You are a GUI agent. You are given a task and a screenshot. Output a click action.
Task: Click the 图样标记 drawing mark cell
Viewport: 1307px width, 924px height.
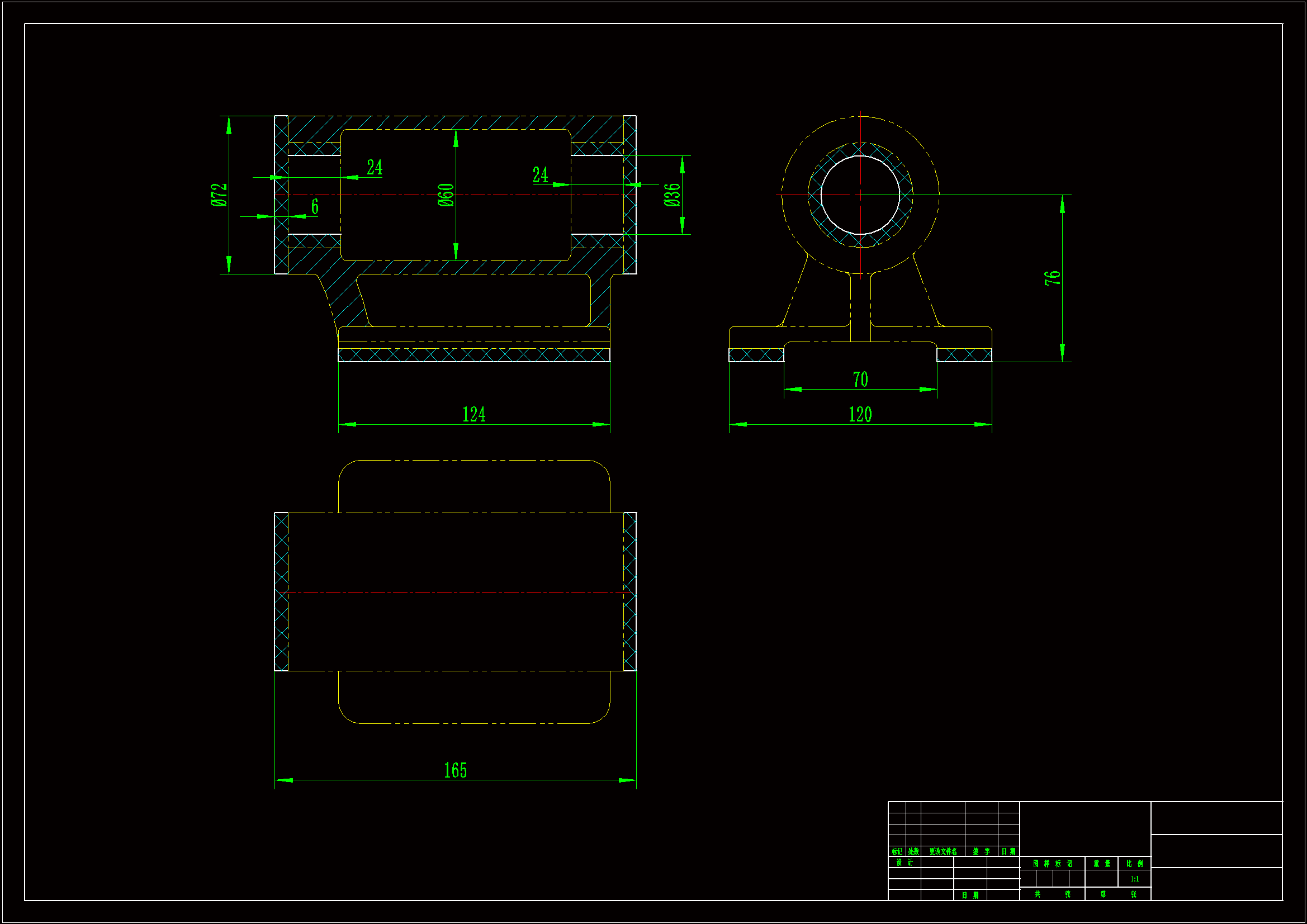coord(1052,864)
